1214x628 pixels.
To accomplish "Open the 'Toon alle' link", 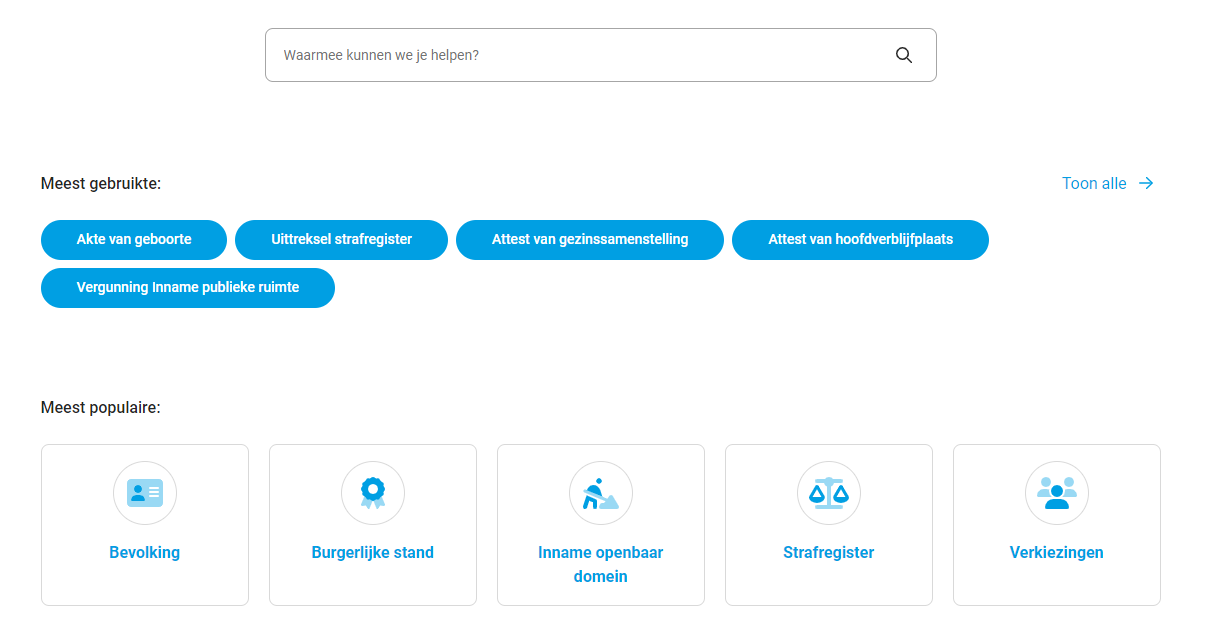I will pos(1094,183).
